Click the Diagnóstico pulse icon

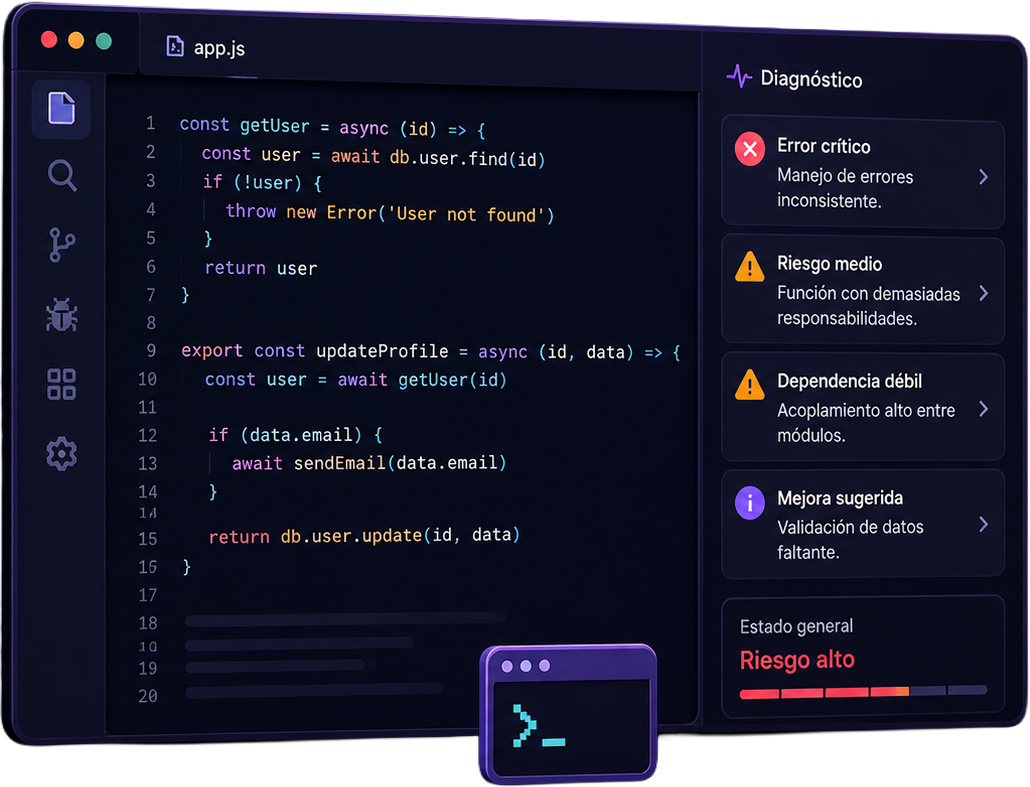(x=739, y=76)
